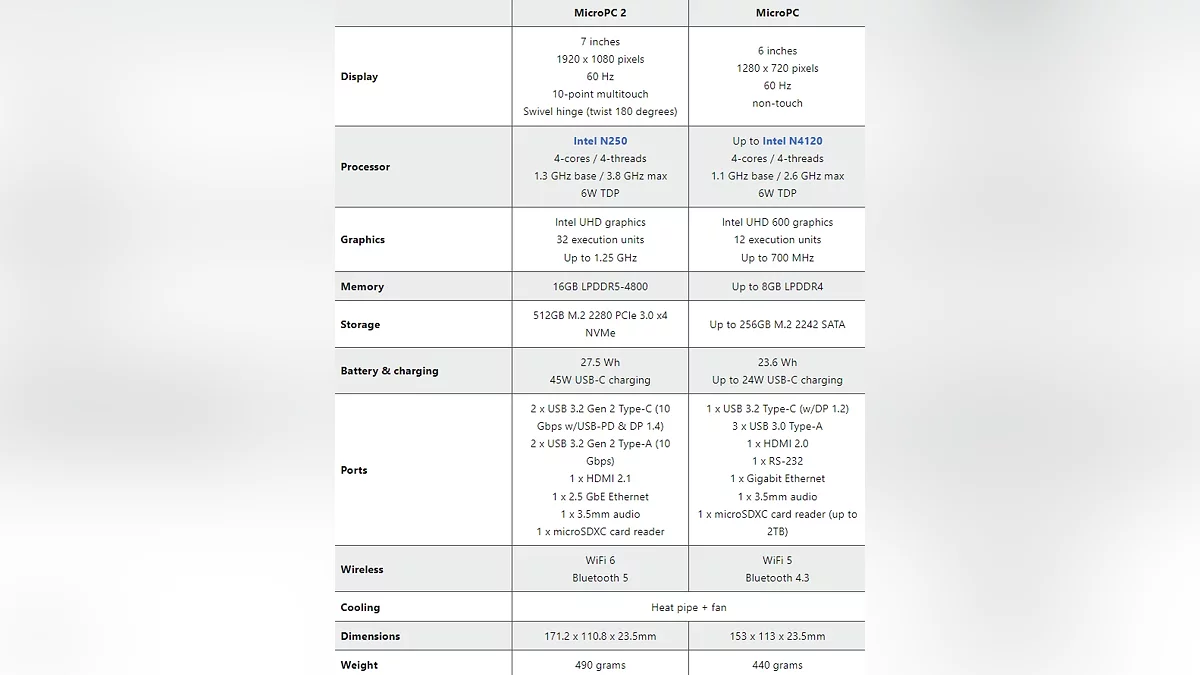Click the 16GB LPDDR5-4800 memory cell
Viewport: 1200px width, 675px height.
point(600,287)
